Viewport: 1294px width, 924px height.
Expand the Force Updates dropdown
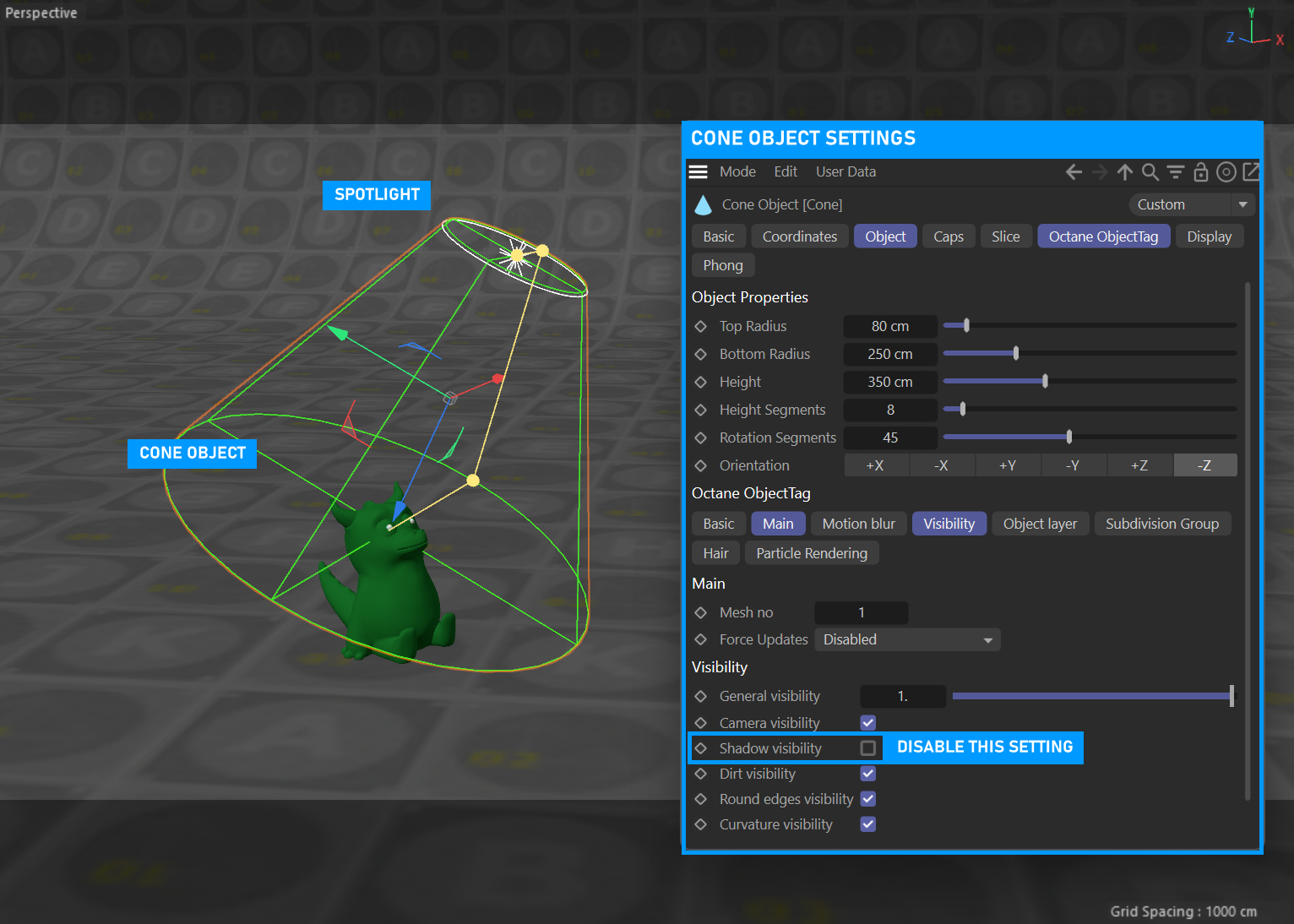tap(907, 639)
